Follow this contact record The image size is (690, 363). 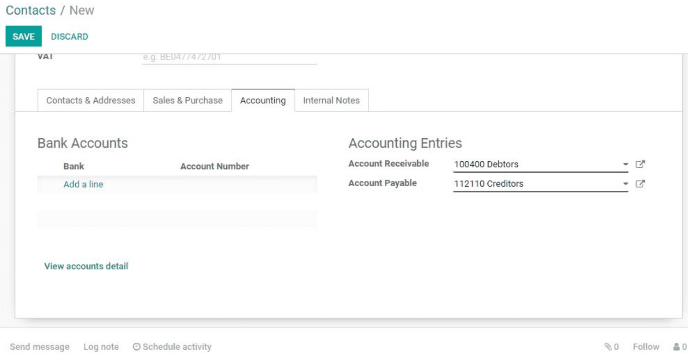point(646,347)
